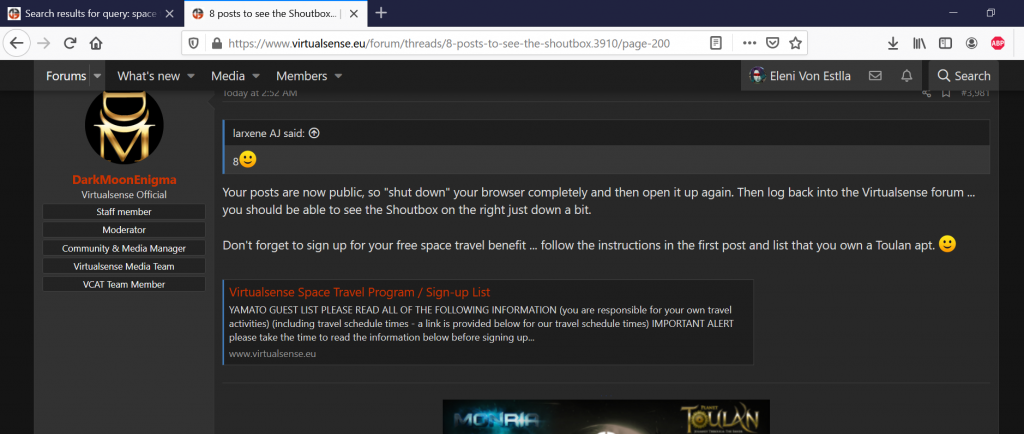Click the URL address bar

click(449, 43)
